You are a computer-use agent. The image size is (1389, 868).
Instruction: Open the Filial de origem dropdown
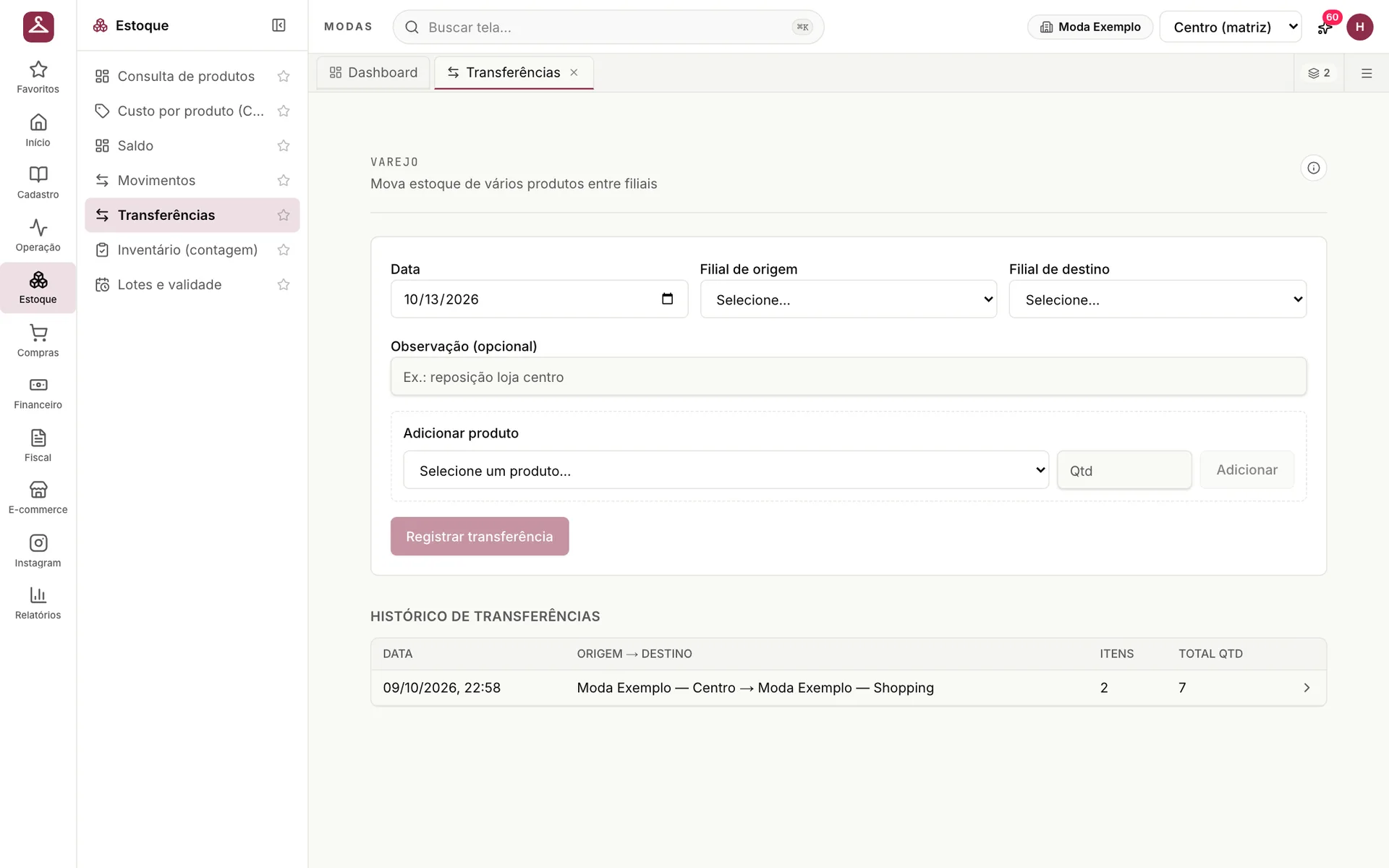pyautogui.click(x=848, y=299)
